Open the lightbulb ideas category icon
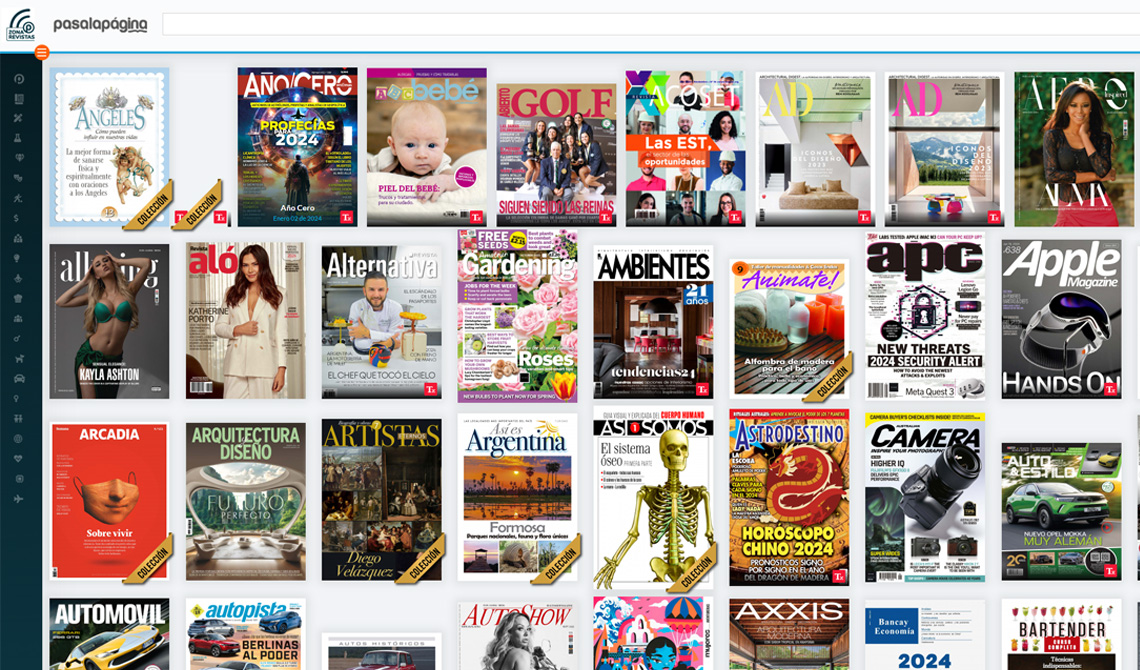 pyautogui.click(x=19, y=259)
